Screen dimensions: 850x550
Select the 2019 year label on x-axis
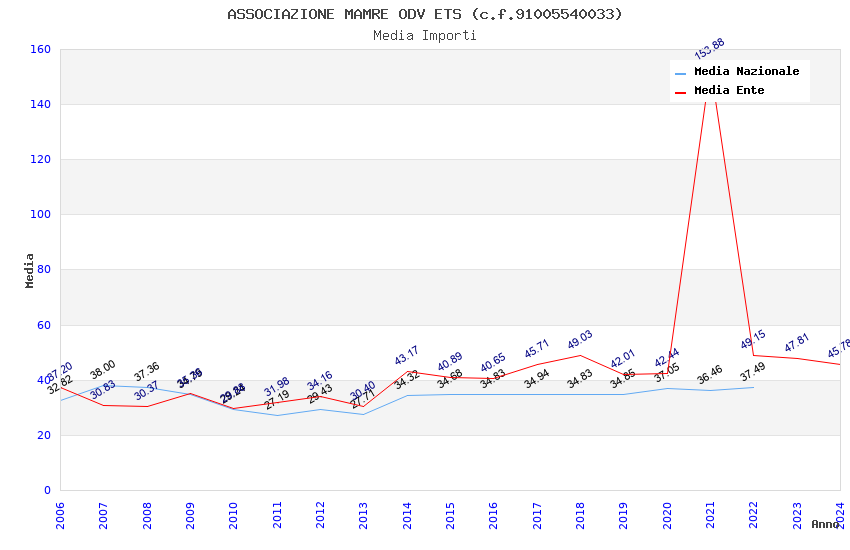623,515
